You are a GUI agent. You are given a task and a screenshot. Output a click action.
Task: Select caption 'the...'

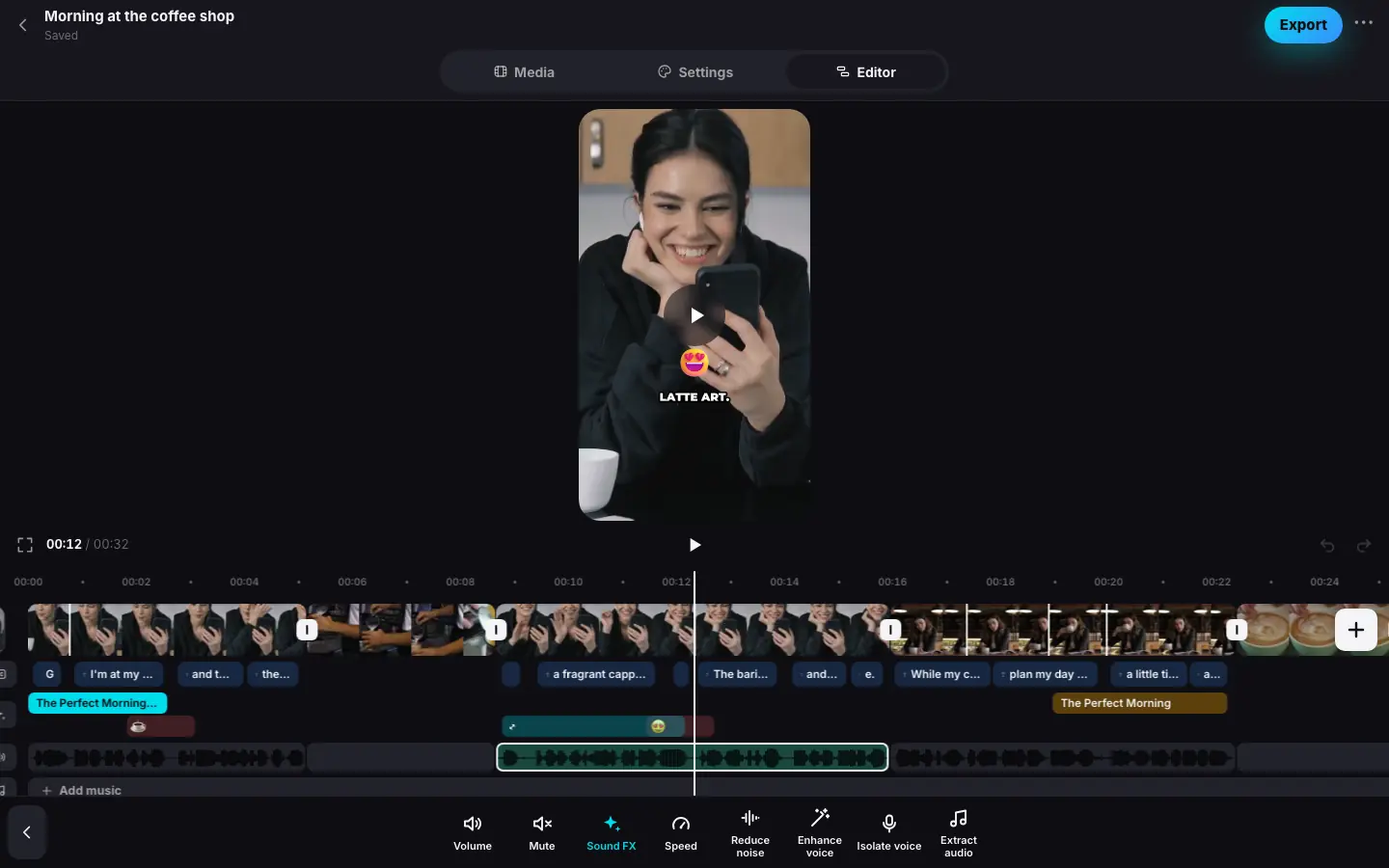(274, 674)
